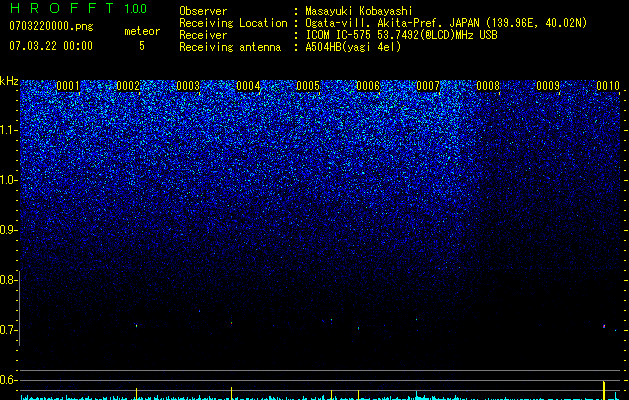Click time marker 0008
The width and height of the screenshot is (629, 400).
click(x=488, y=86)
